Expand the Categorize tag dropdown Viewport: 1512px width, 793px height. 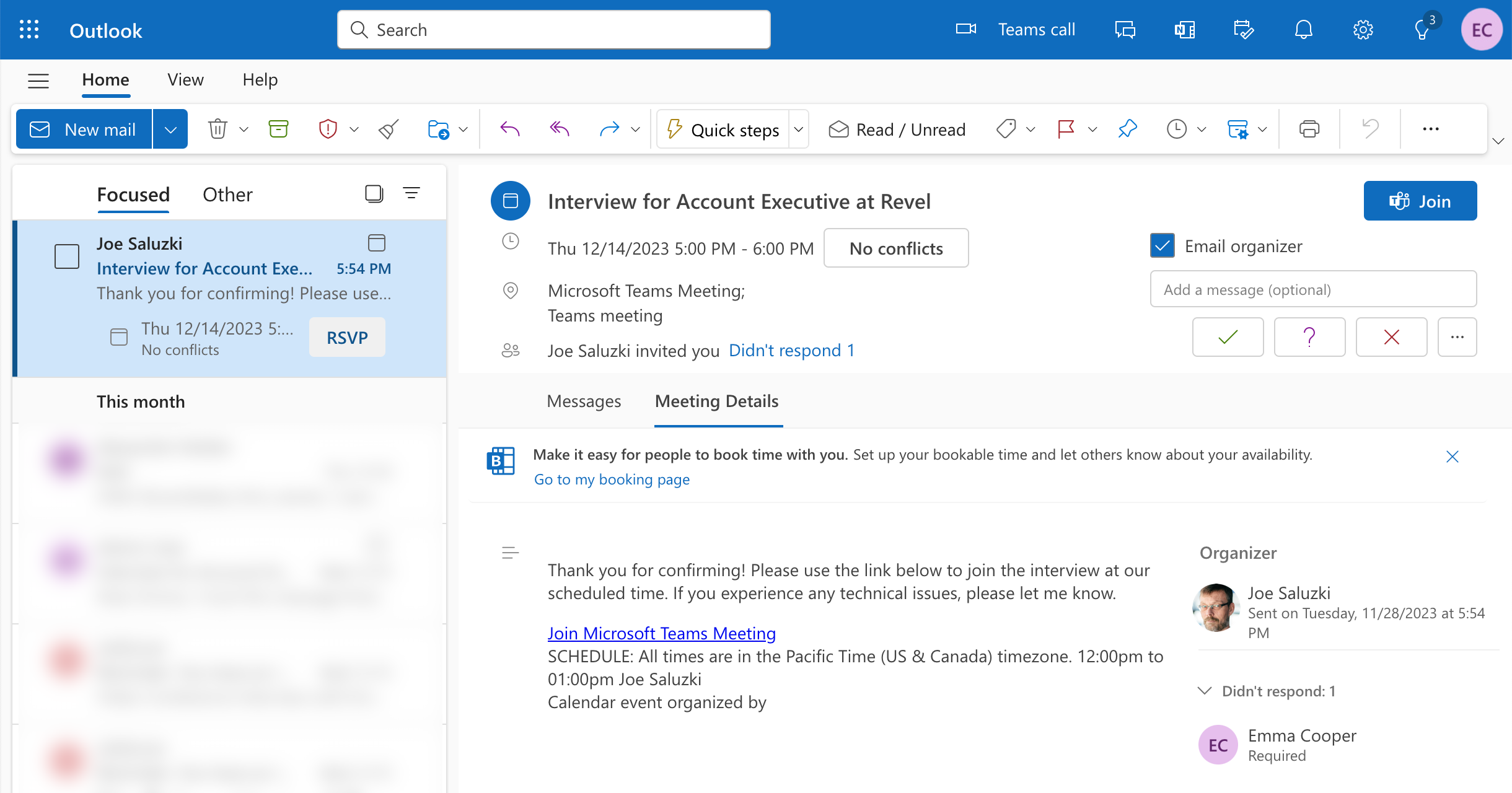click(1031, 129)
